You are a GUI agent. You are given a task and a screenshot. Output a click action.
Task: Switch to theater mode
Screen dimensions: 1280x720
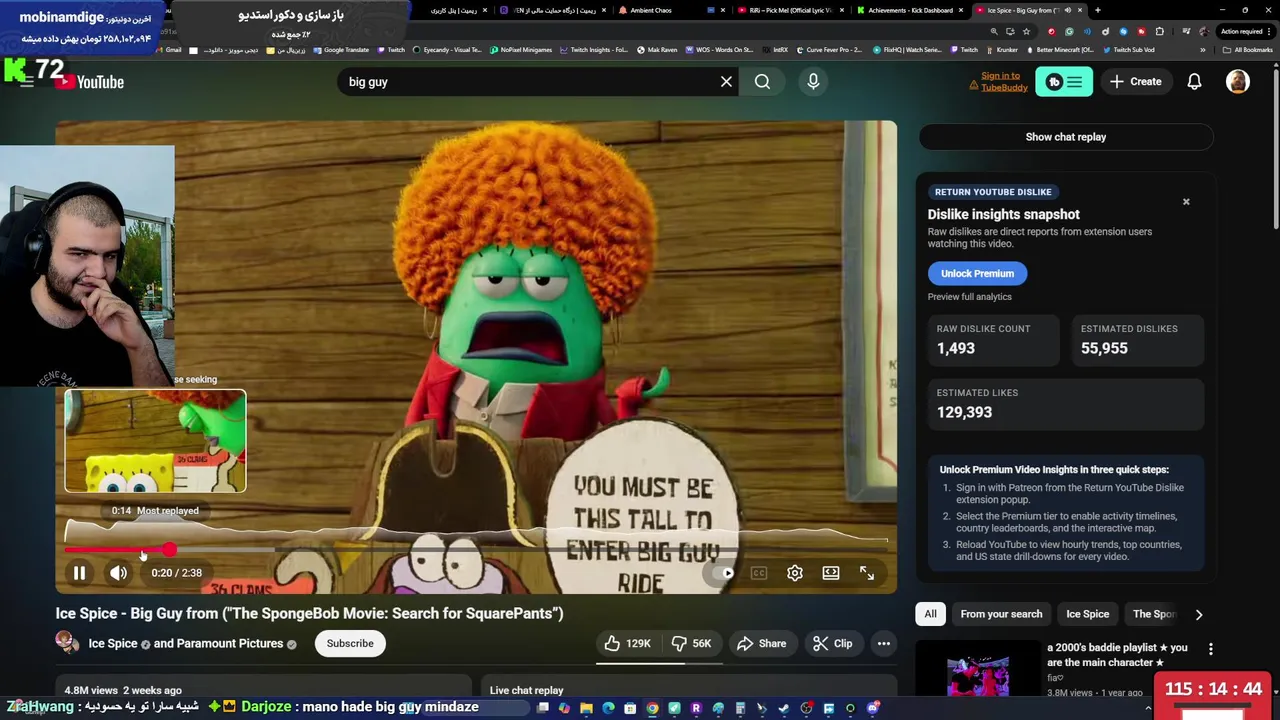[x=831, y=573]
